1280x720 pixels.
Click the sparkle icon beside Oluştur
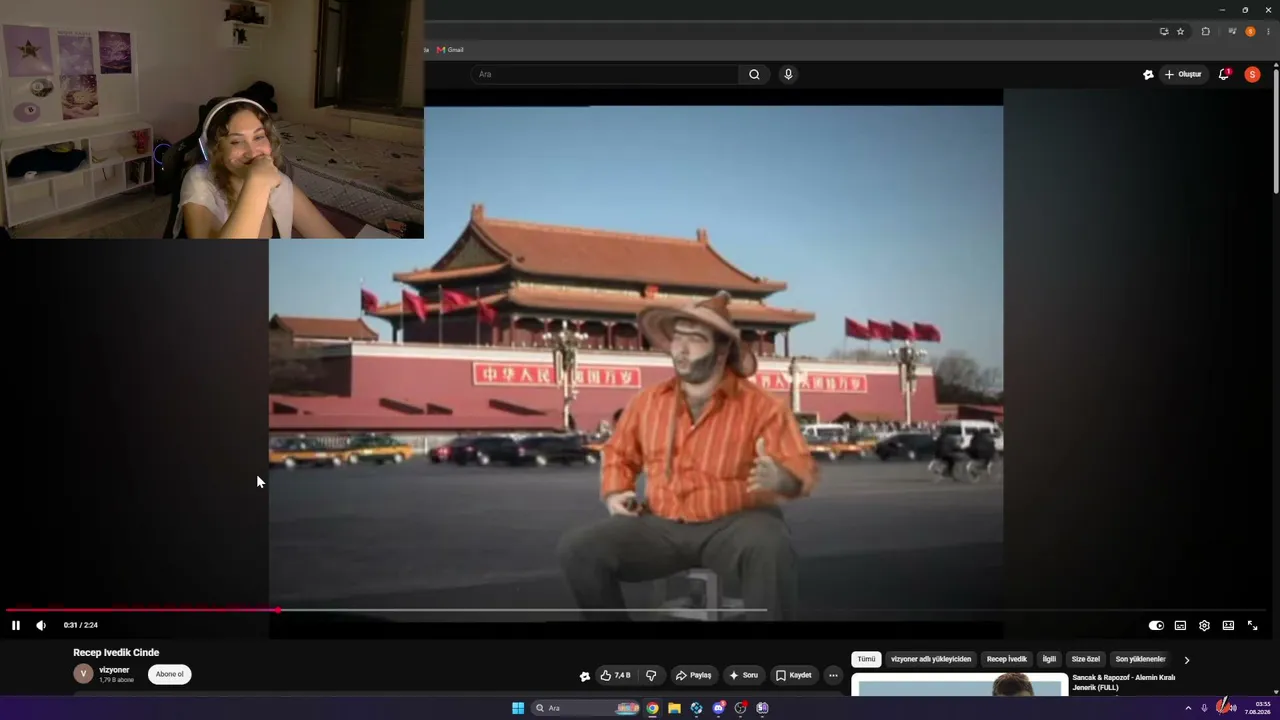(1148, 74)
